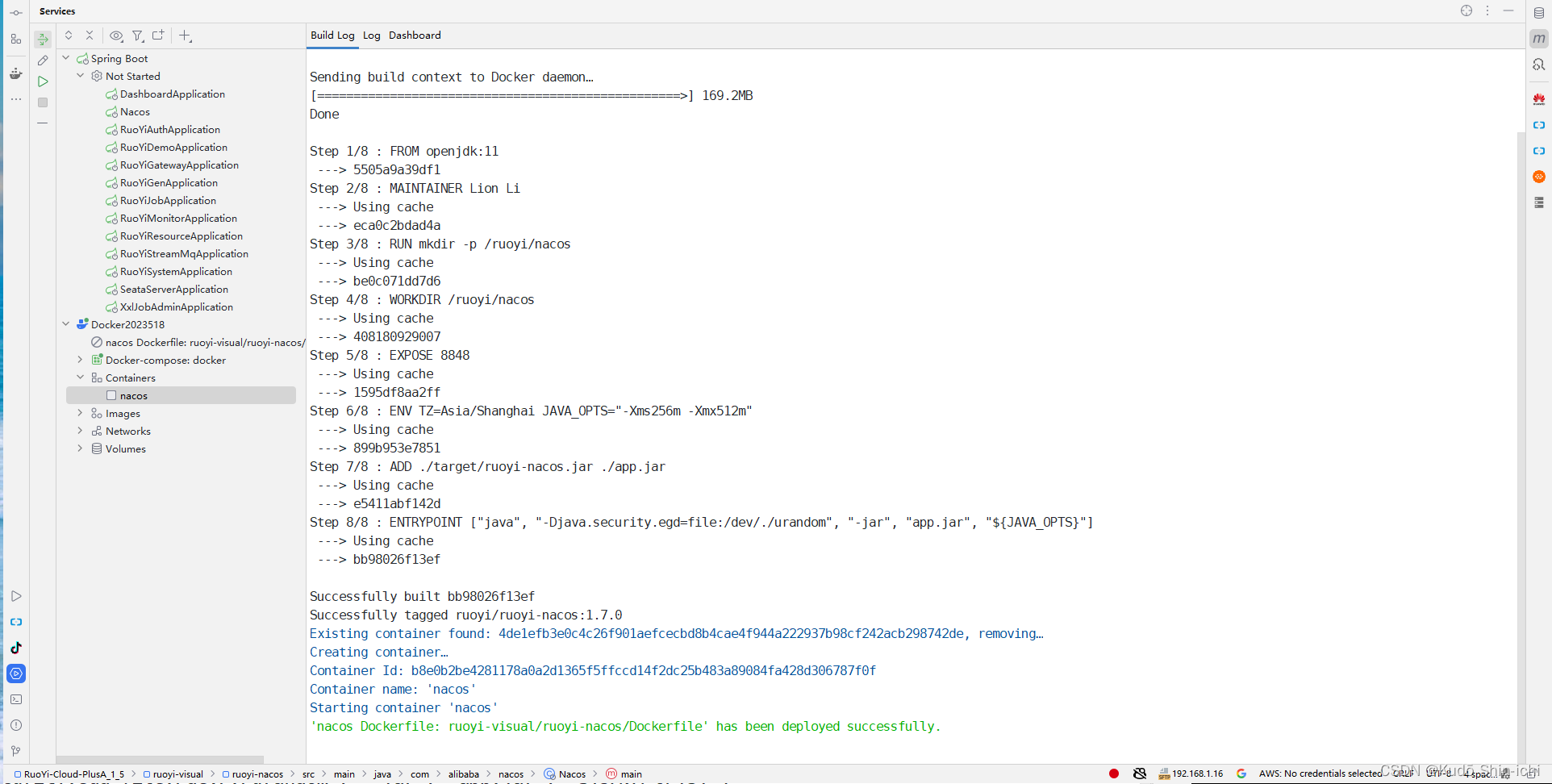The height and width of the screenshot is (784, 1552).
Task: Click the services tree horizontal scrollbar
Action: (160, 759)
